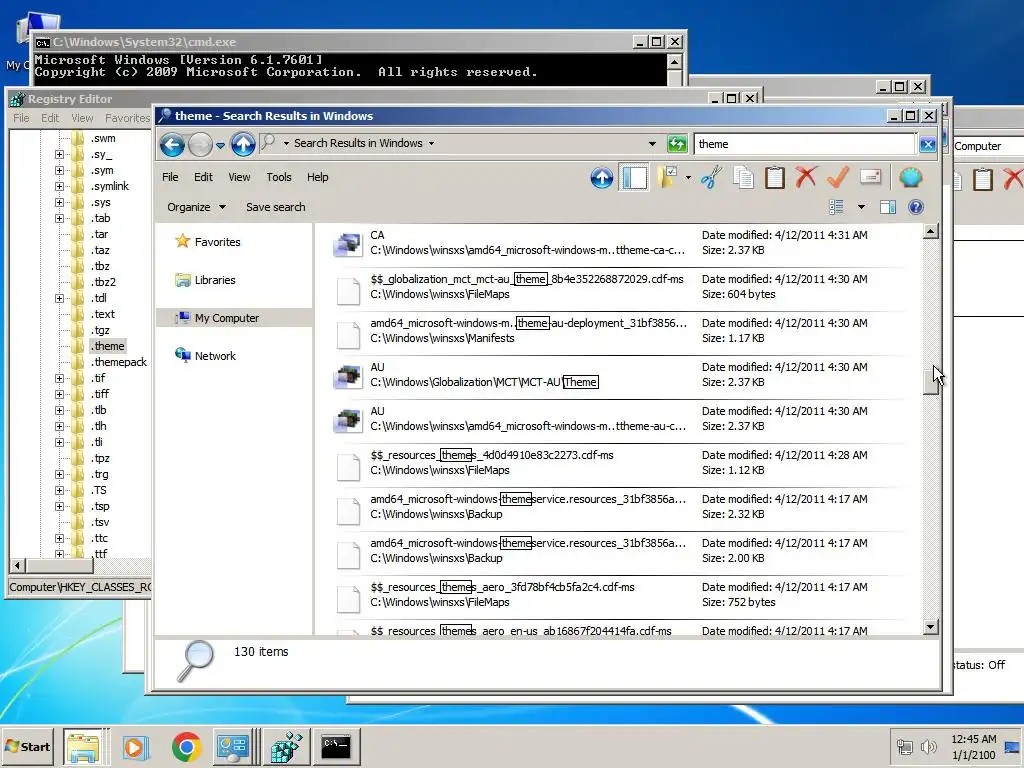
Task: Expand the .symlink key in Registry Editor
Action: [x=59, y=186]
